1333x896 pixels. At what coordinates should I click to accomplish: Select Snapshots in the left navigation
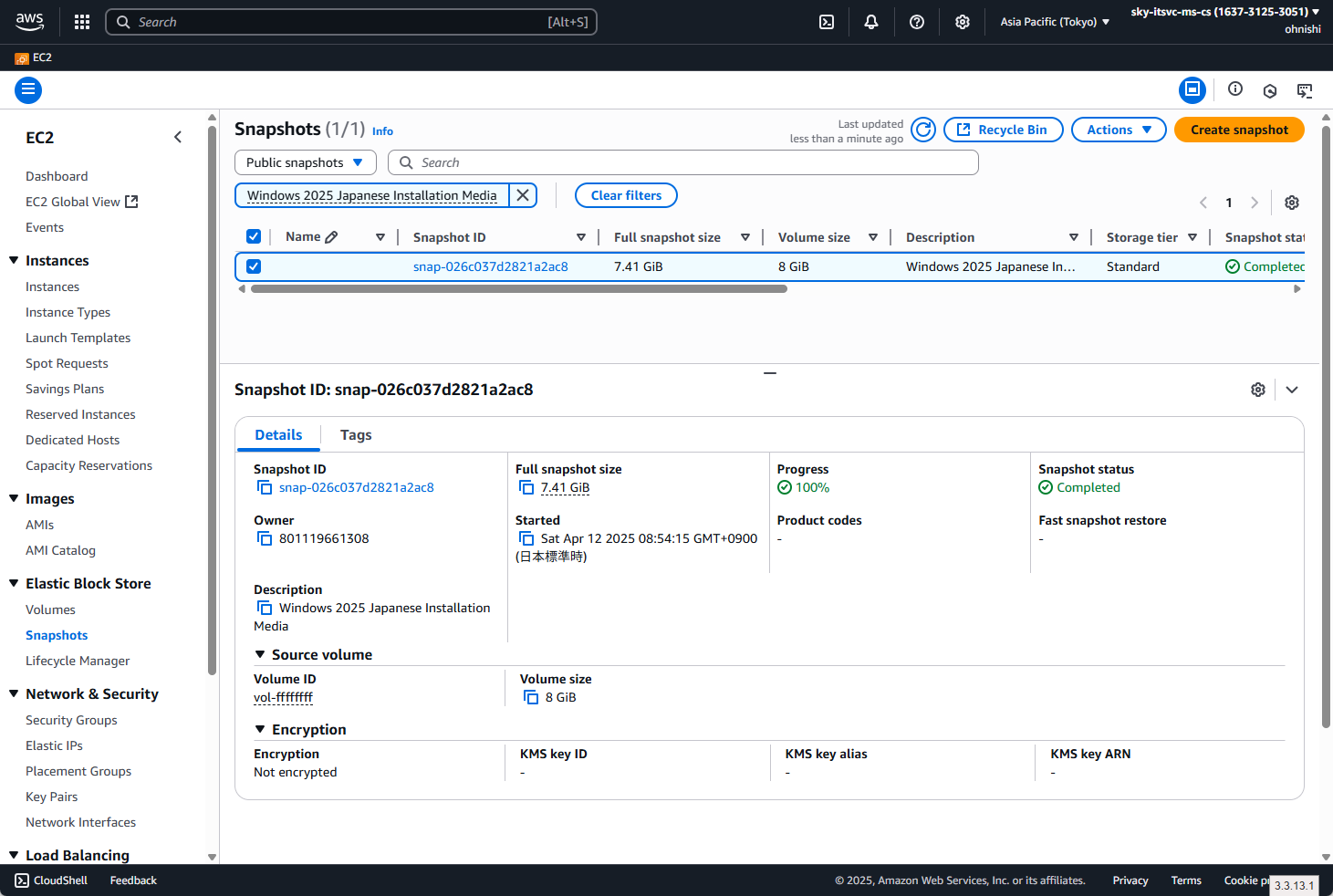coord(57,634)
